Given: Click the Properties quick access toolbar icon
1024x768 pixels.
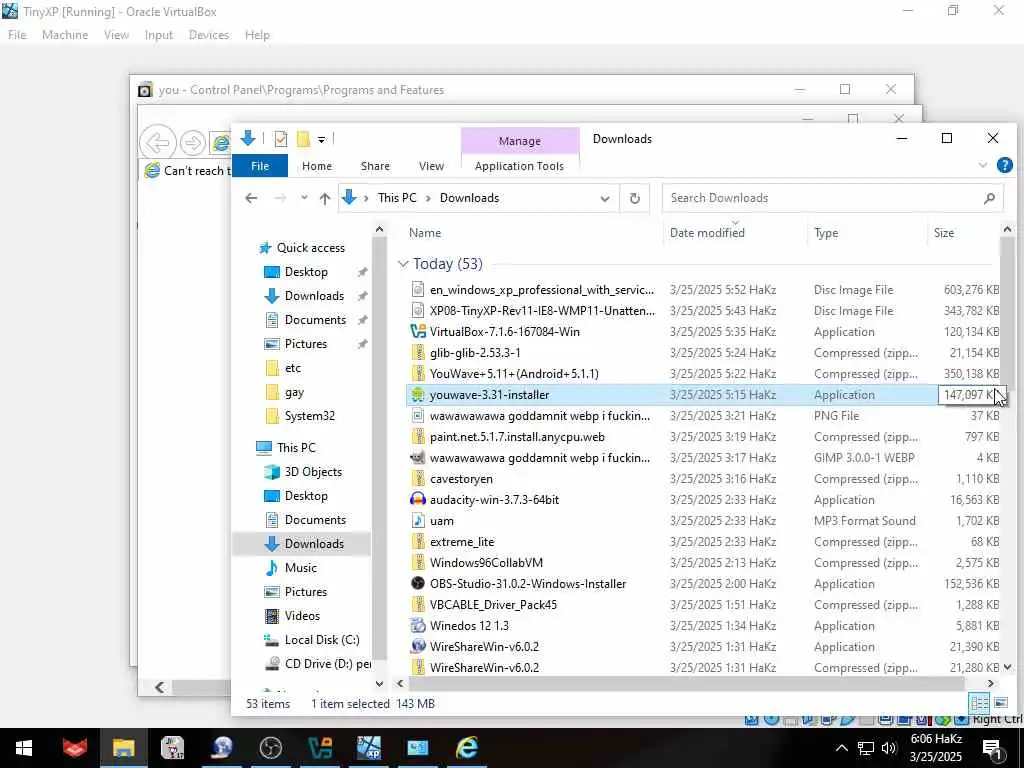Looking at the screenshot, I should [x=281, y=138].
